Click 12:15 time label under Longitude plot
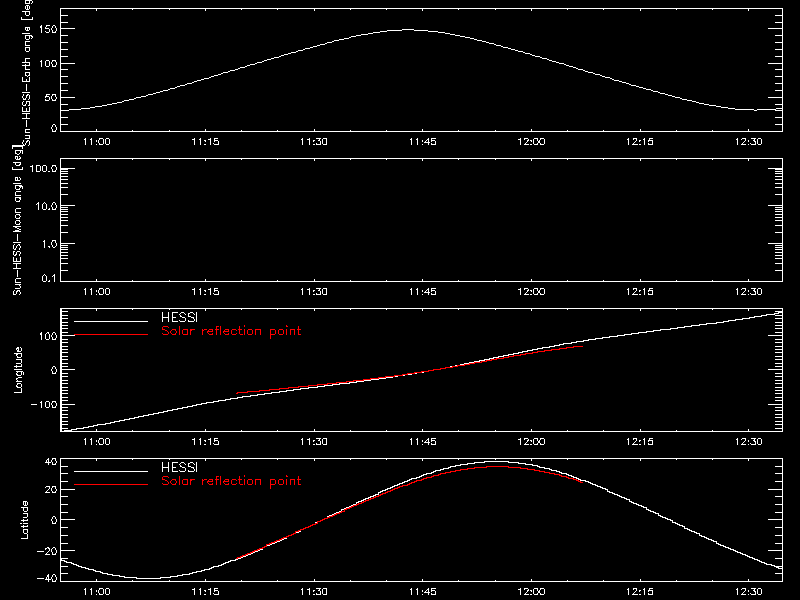This screenshot has height=600, width=800. [640, 442]
